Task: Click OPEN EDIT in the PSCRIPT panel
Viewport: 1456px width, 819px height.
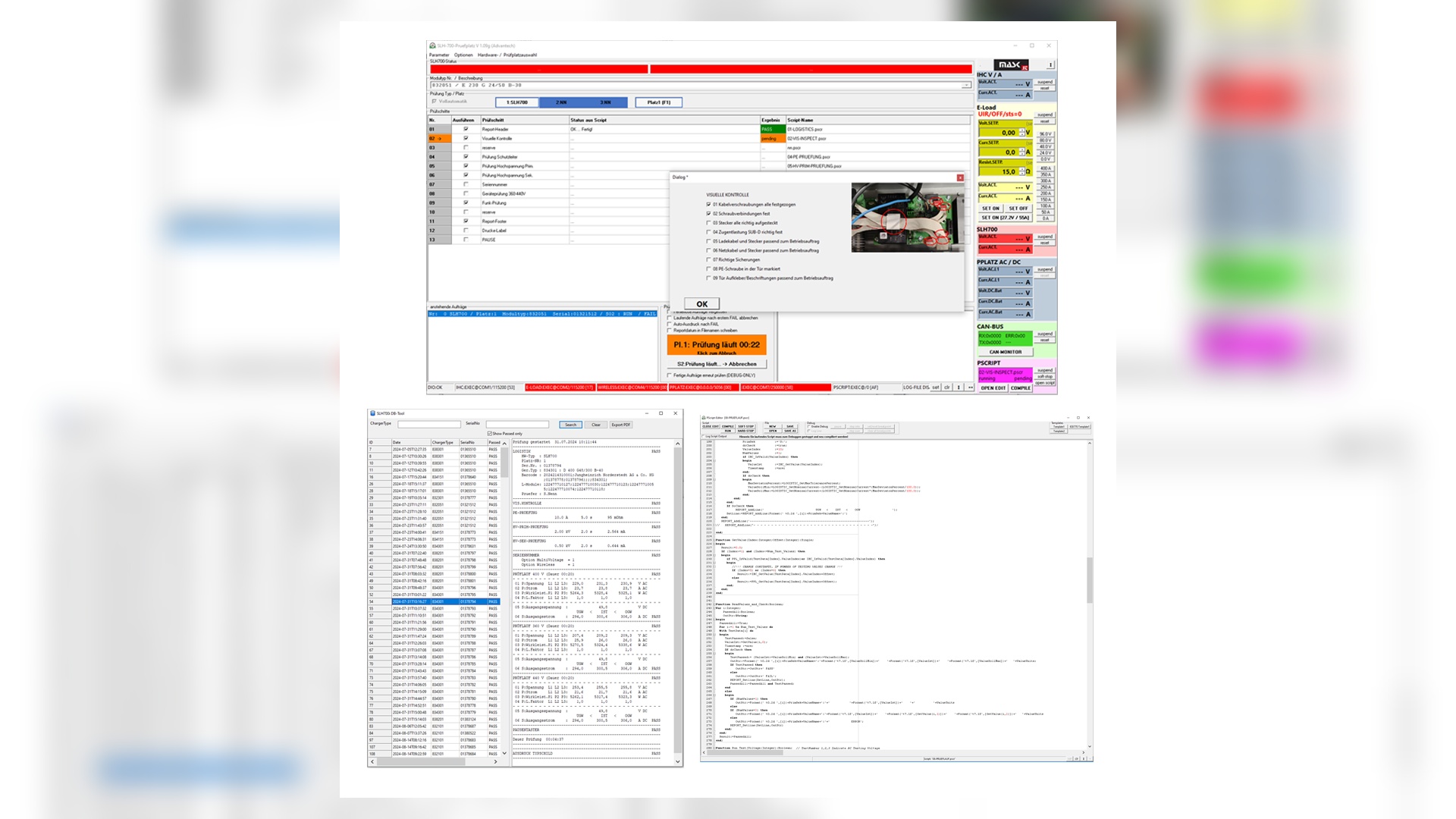Action: 993,388
